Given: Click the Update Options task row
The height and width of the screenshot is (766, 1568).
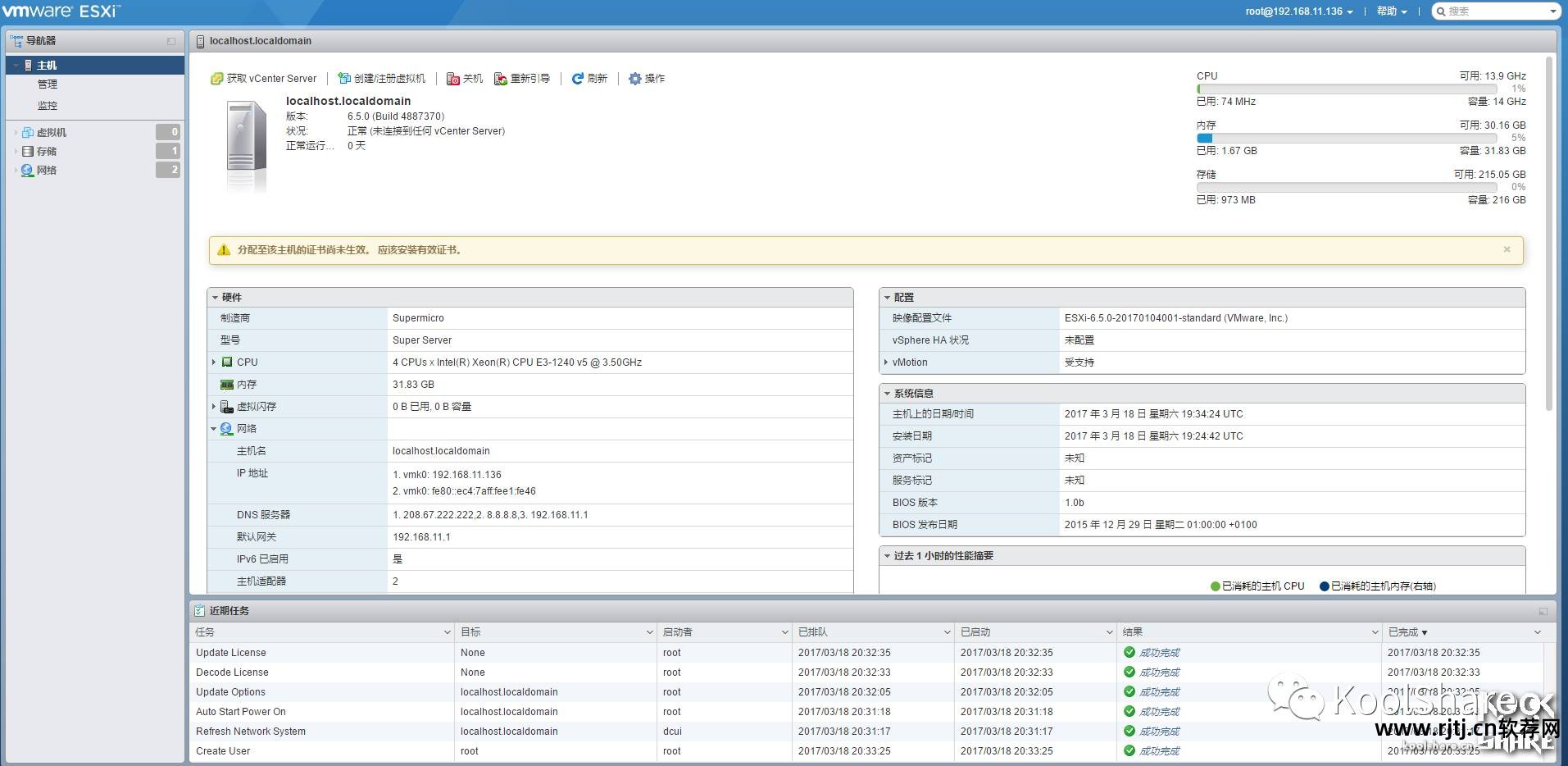Looking at the screenshot, I should pos(867,692).
